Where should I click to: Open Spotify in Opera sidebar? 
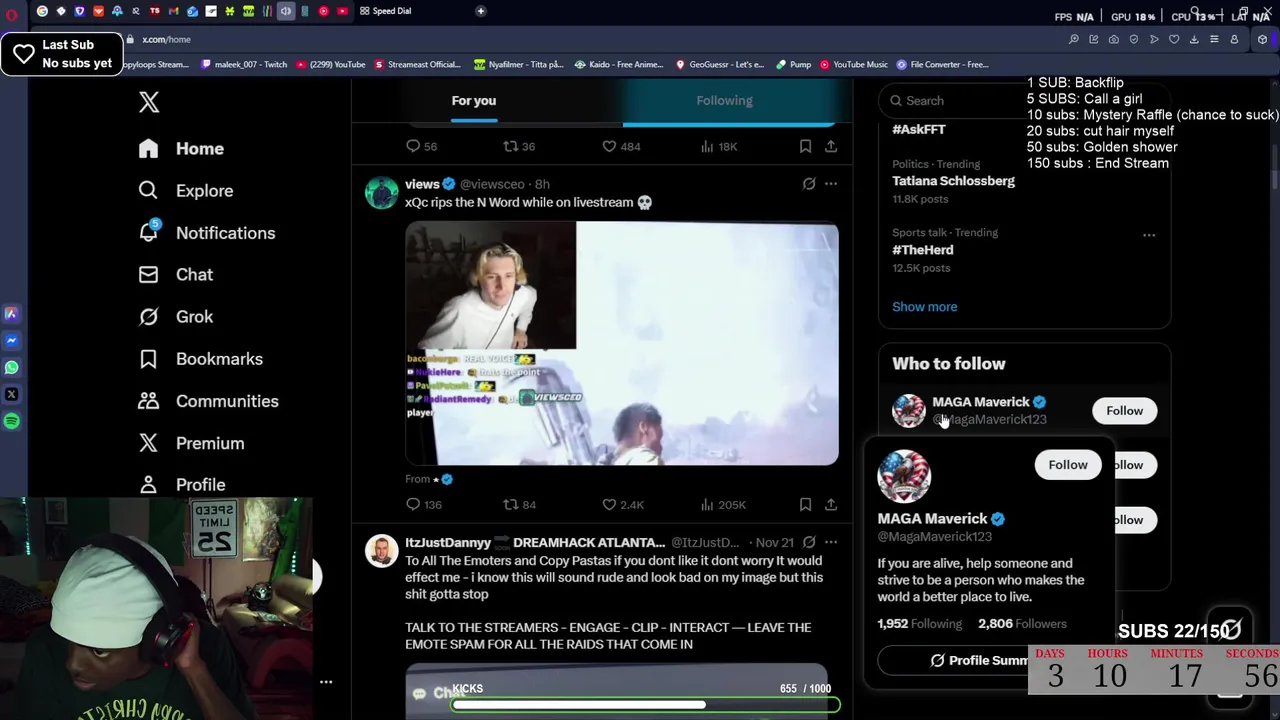[12, 421]
